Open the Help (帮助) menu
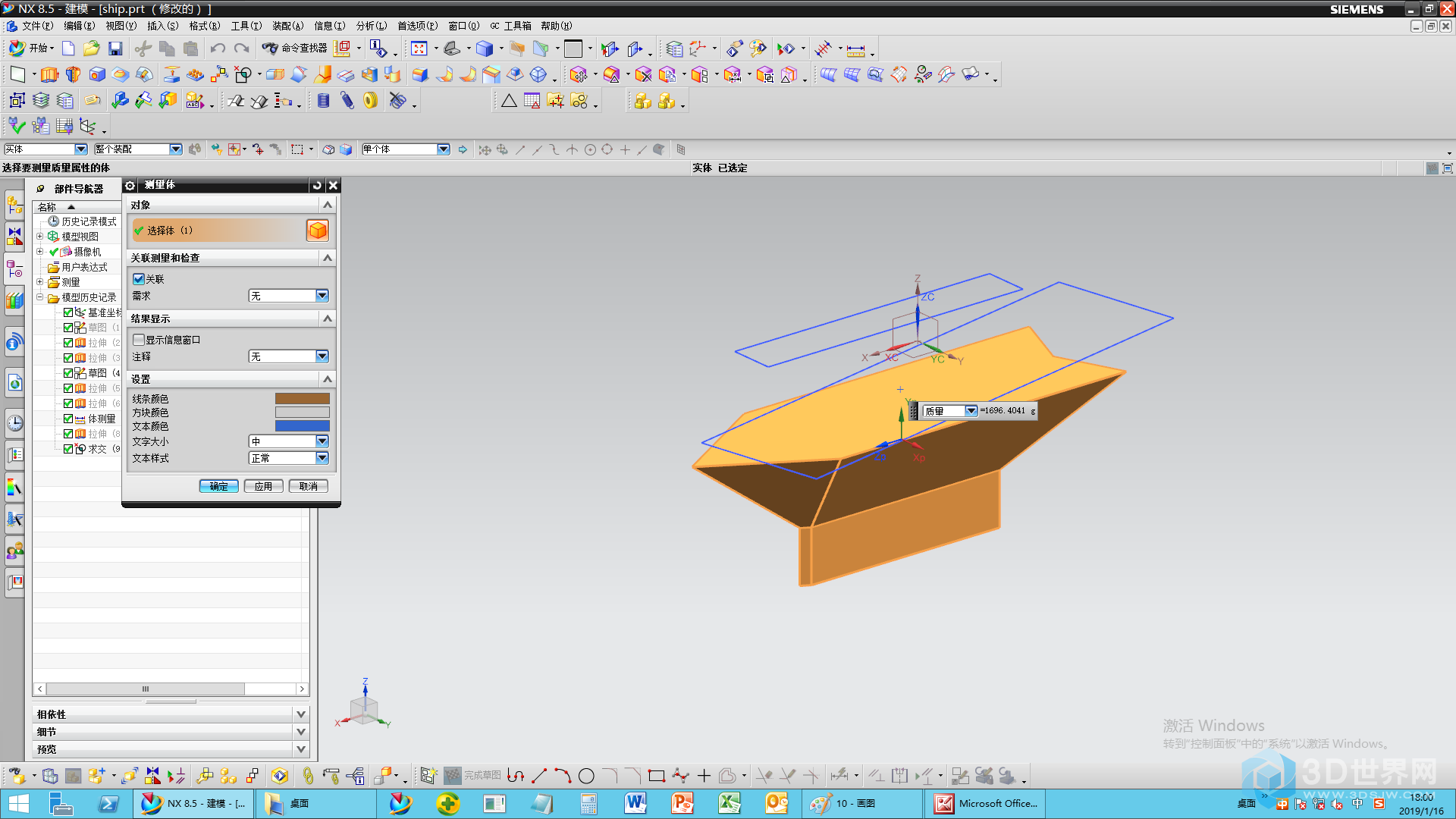Viewport: 1456px width, 819px height. (x=557, y=26)
